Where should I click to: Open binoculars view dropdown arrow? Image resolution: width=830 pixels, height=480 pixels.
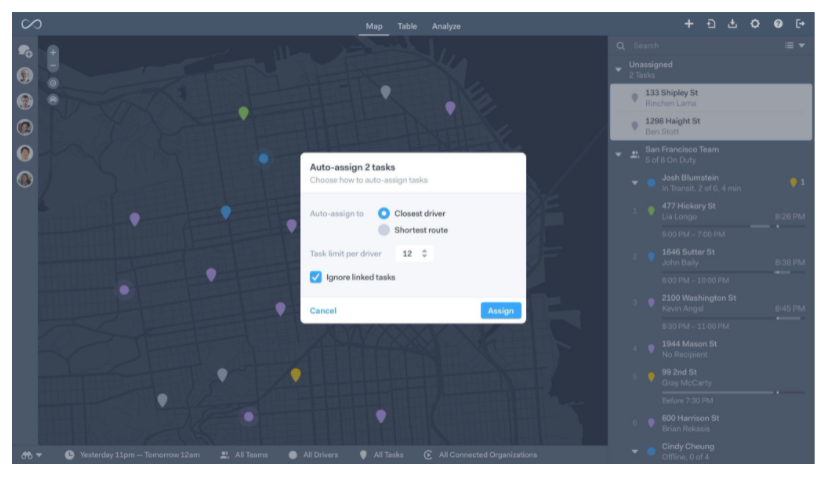(x=39, y=455)
